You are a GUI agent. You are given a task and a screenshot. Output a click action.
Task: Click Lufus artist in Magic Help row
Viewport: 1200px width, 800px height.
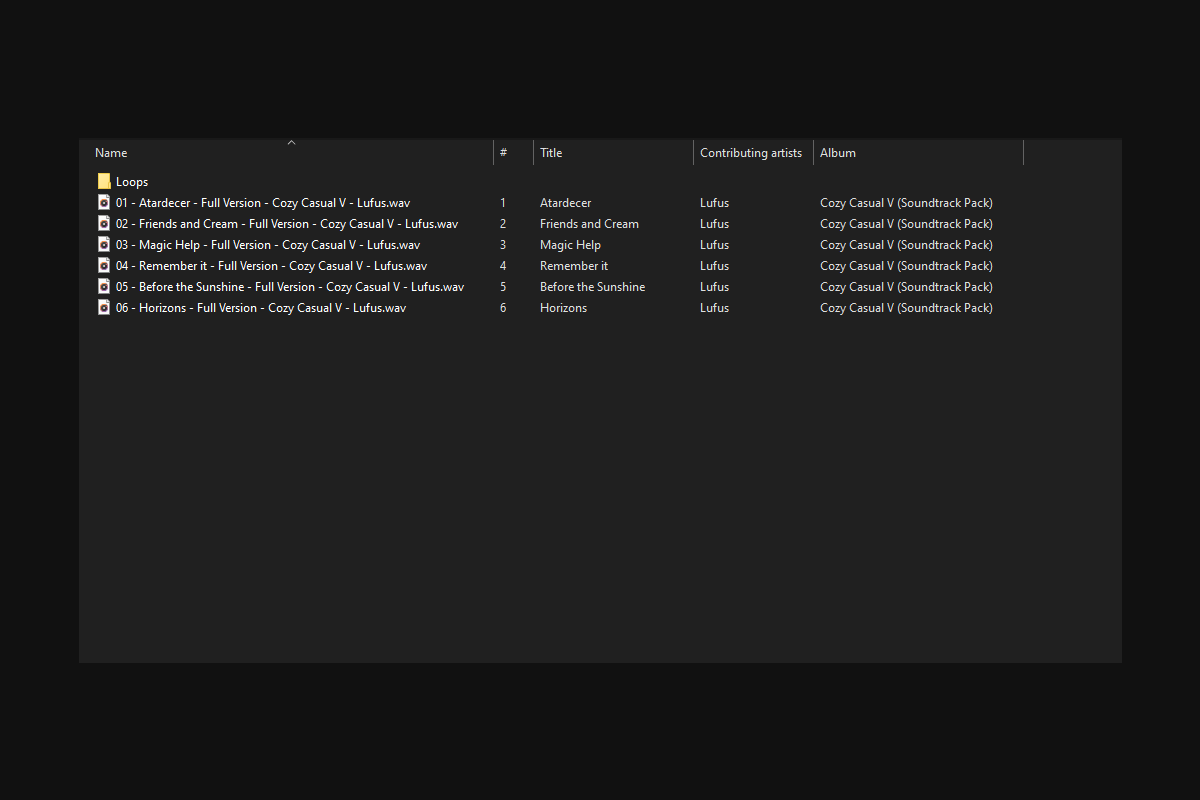(x=714, y=245)
